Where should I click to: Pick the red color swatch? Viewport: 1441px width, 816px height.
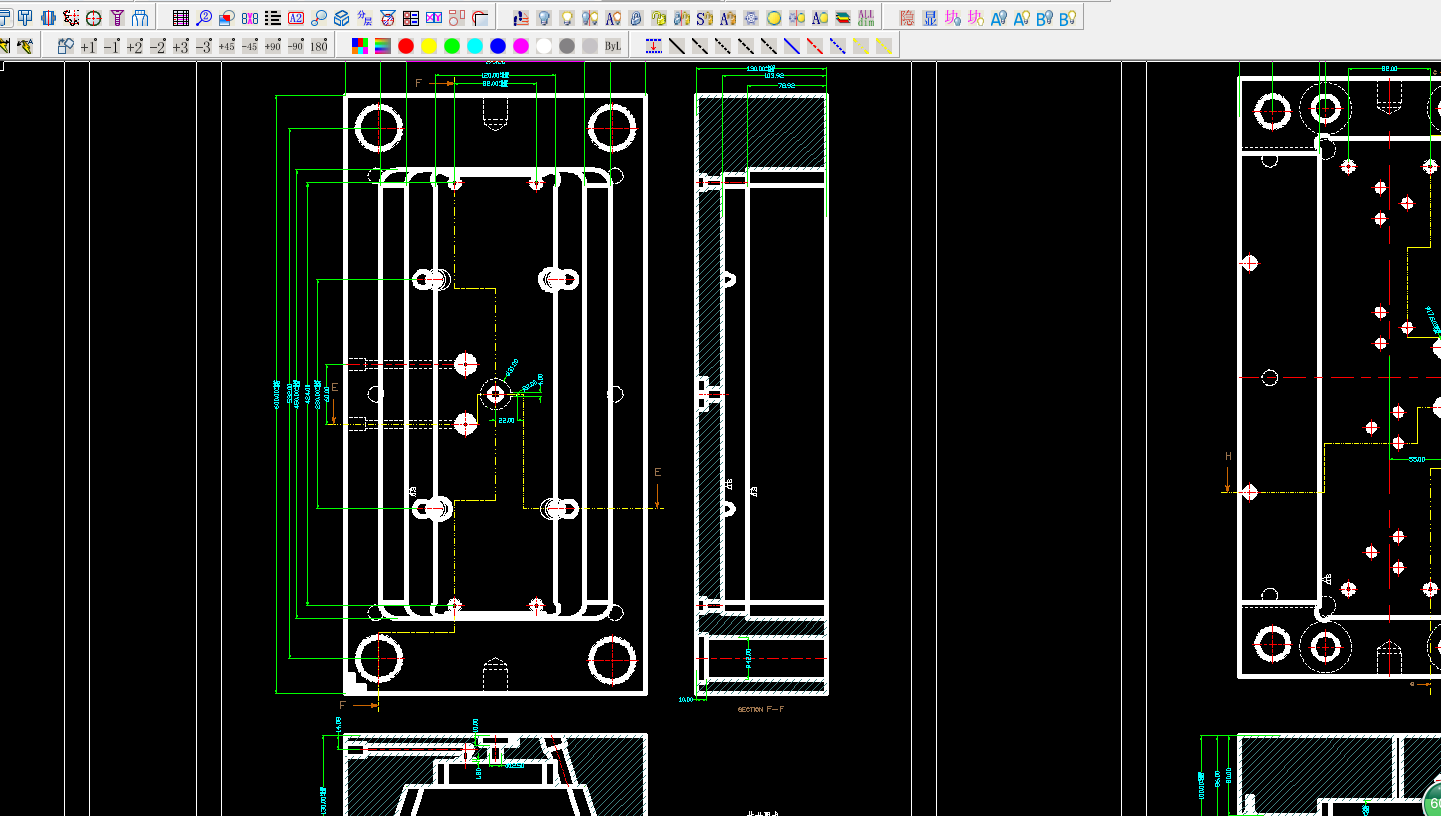click(x=406, y=46)
